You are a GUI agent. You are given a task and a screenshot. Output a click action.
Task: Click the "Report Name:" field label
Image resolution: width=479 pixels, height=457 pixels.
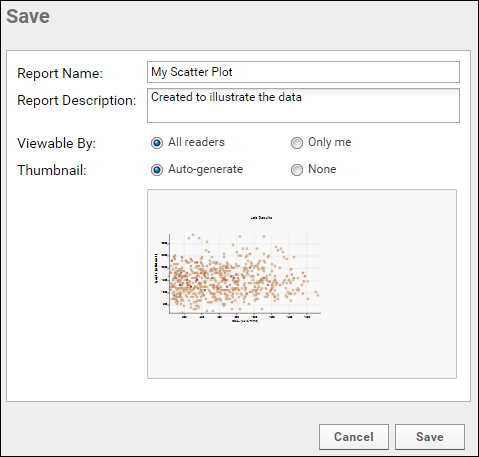[x=60, y=73]
